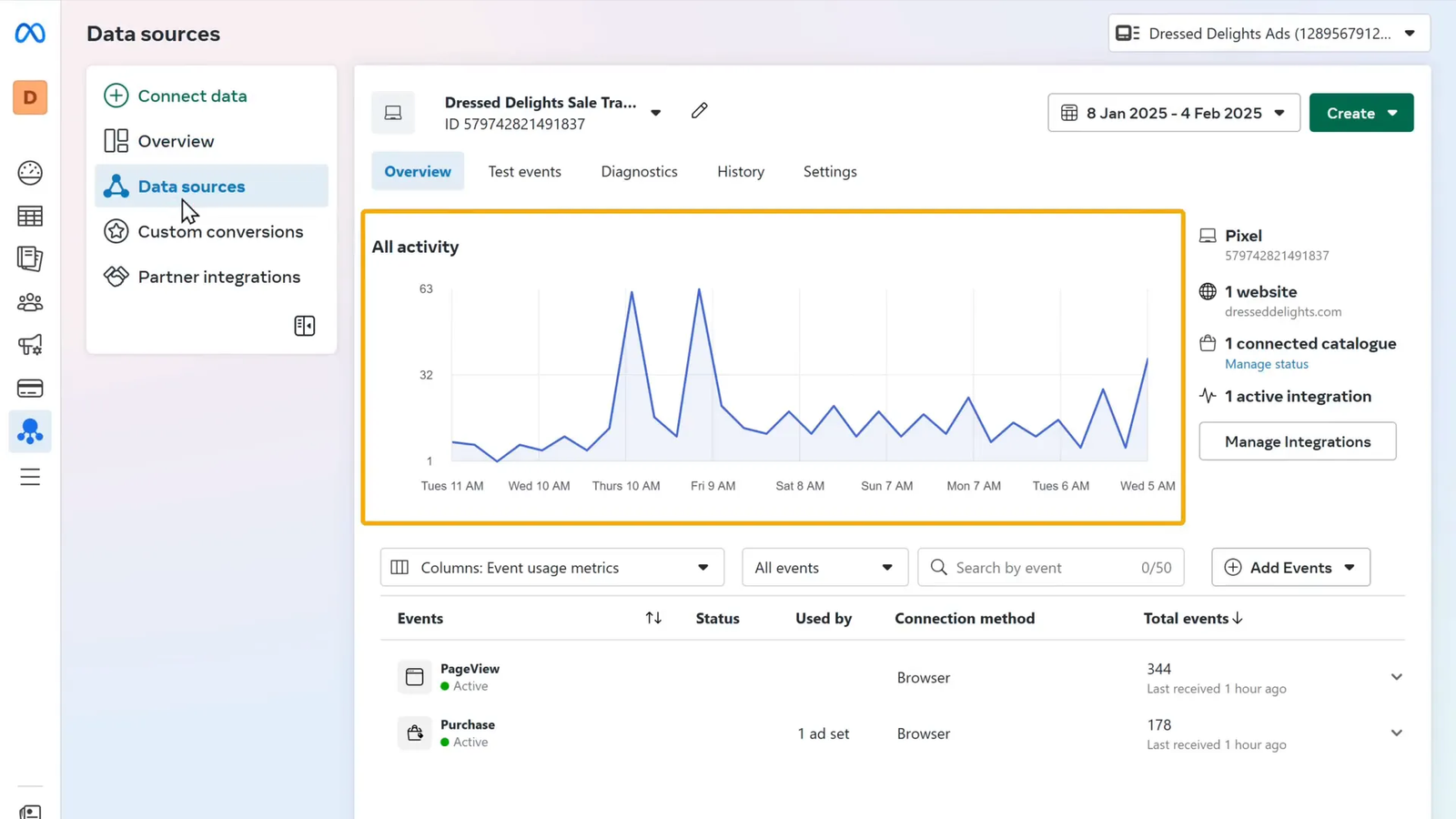Open the Add Events dropdown
Viewport: 1456px width, 819px height.
point(1290,567)
